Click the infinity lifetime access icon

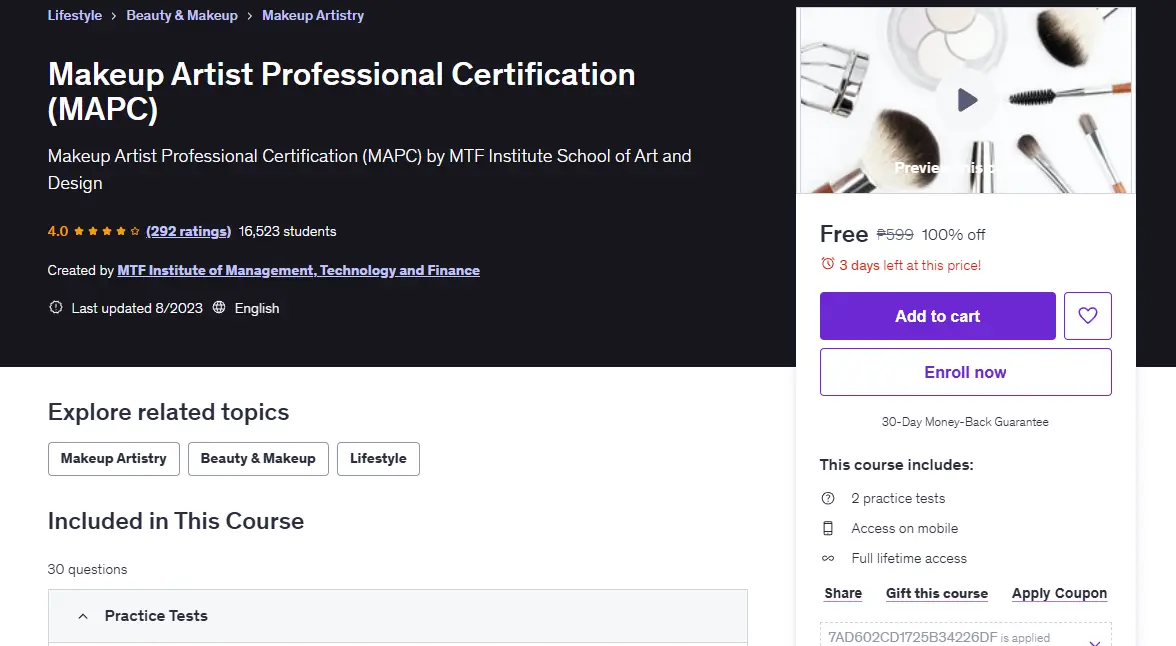tap(828, 558)
